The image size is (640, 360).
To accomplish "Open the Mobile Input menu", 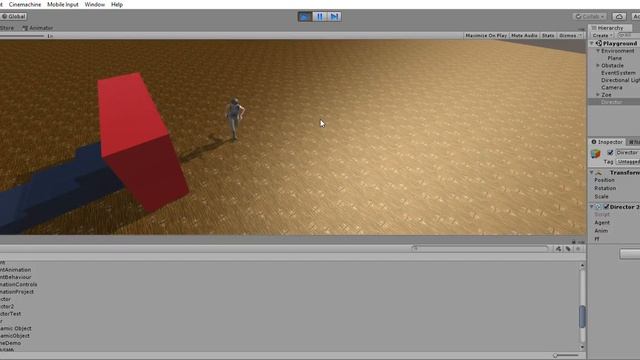I will (62, 4).
